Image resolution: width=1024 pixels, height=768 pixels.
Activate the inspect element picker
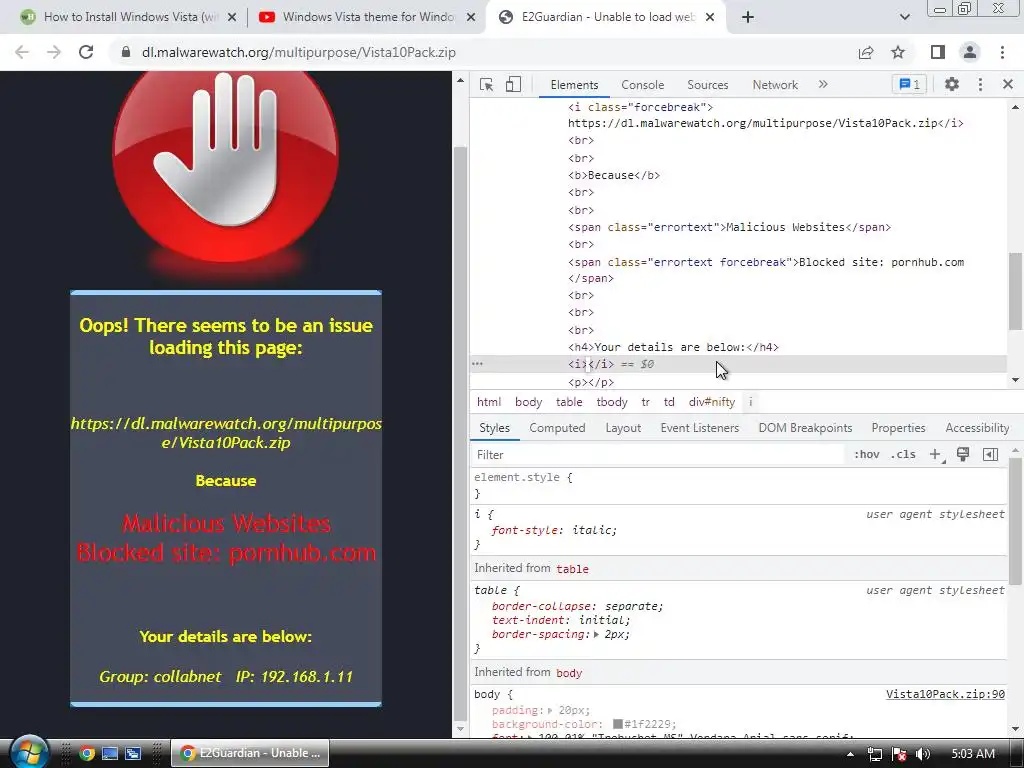[x=487, y=84]
